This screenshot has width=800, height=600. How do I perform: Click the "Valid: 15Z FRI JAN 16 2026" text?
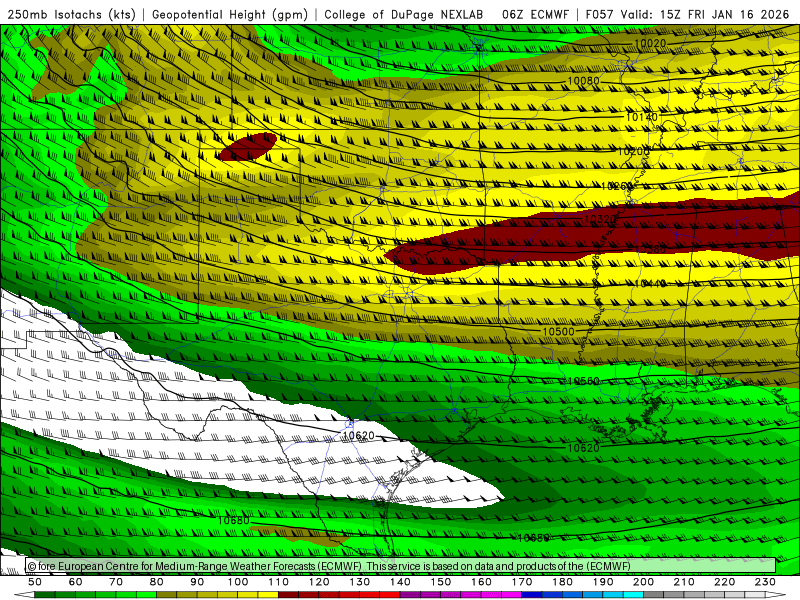(705, 14)
